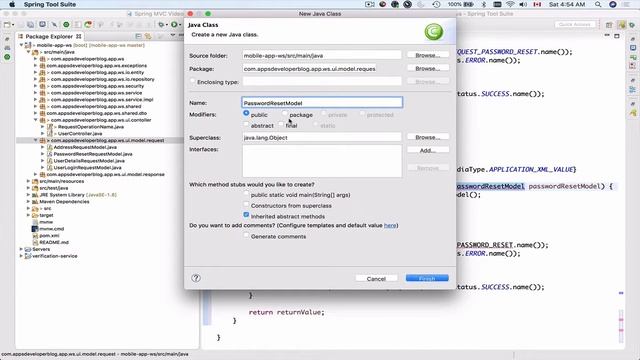Collapse the ui.contoller package
640x360 pixels.
(x=36, y=120)
